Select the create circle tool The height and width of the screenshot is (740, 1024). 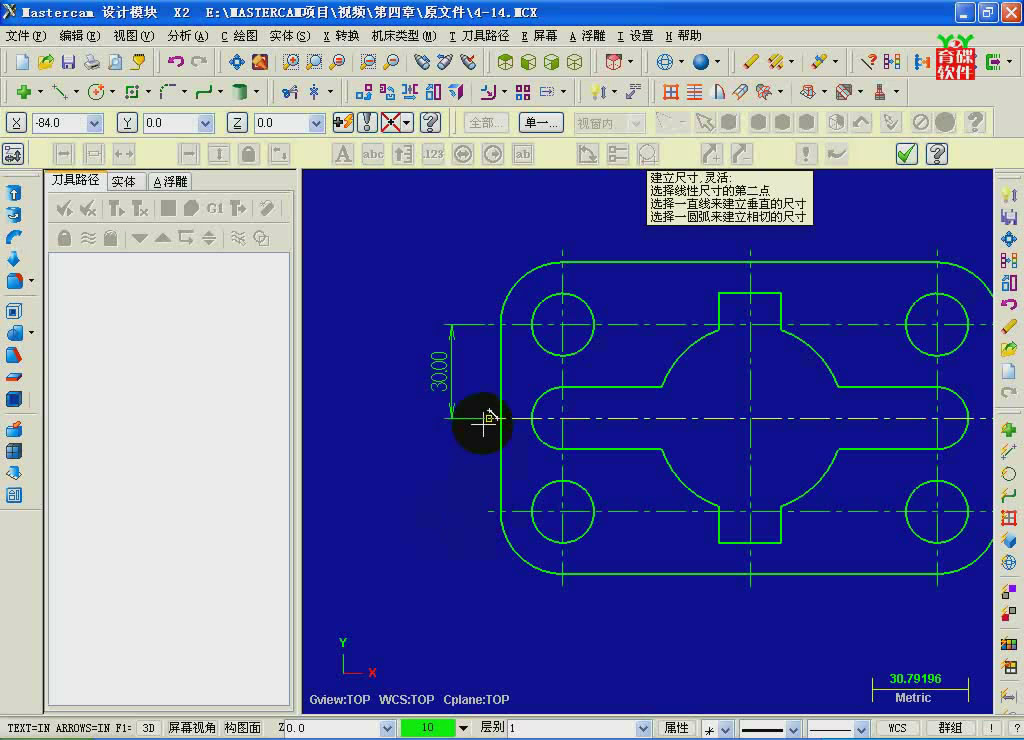(96, 92)
